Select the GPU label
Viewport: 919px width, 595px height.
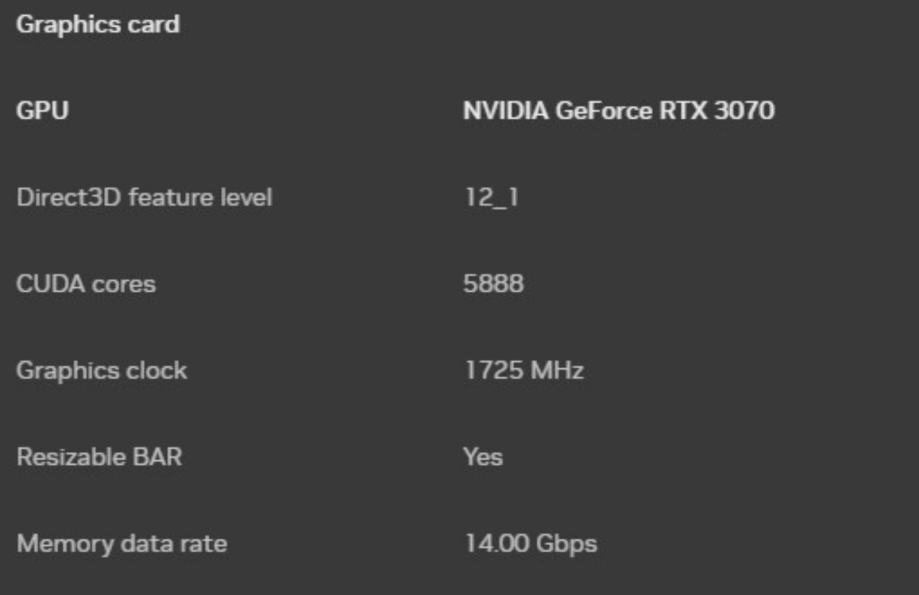43,111
